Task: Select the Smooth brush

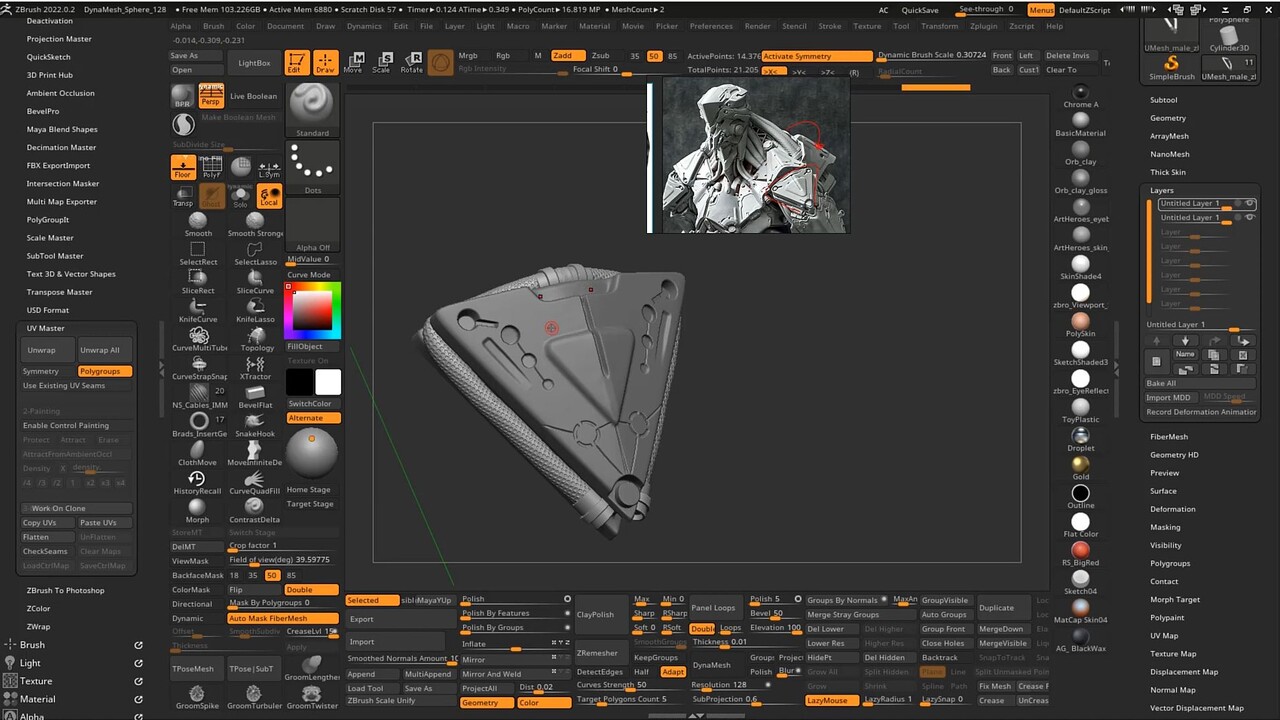Action: pyautogui.click(x=198, y=224)
